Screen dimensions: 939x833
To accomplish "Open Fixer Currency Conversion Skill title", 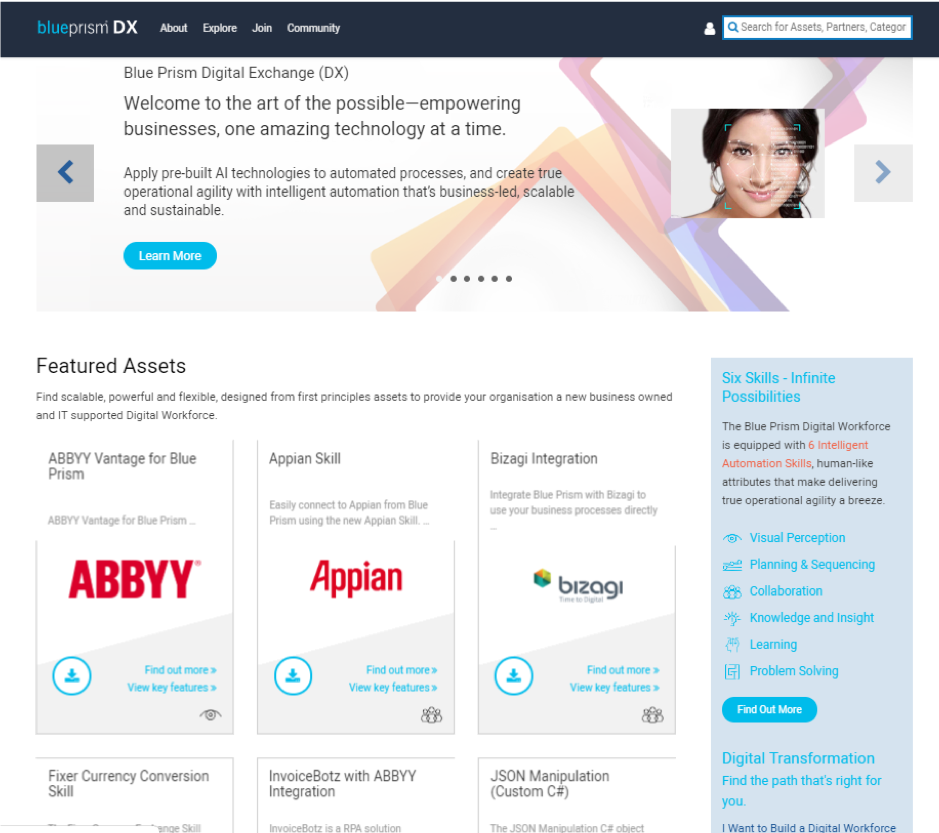I will click(x=129, y=784).
